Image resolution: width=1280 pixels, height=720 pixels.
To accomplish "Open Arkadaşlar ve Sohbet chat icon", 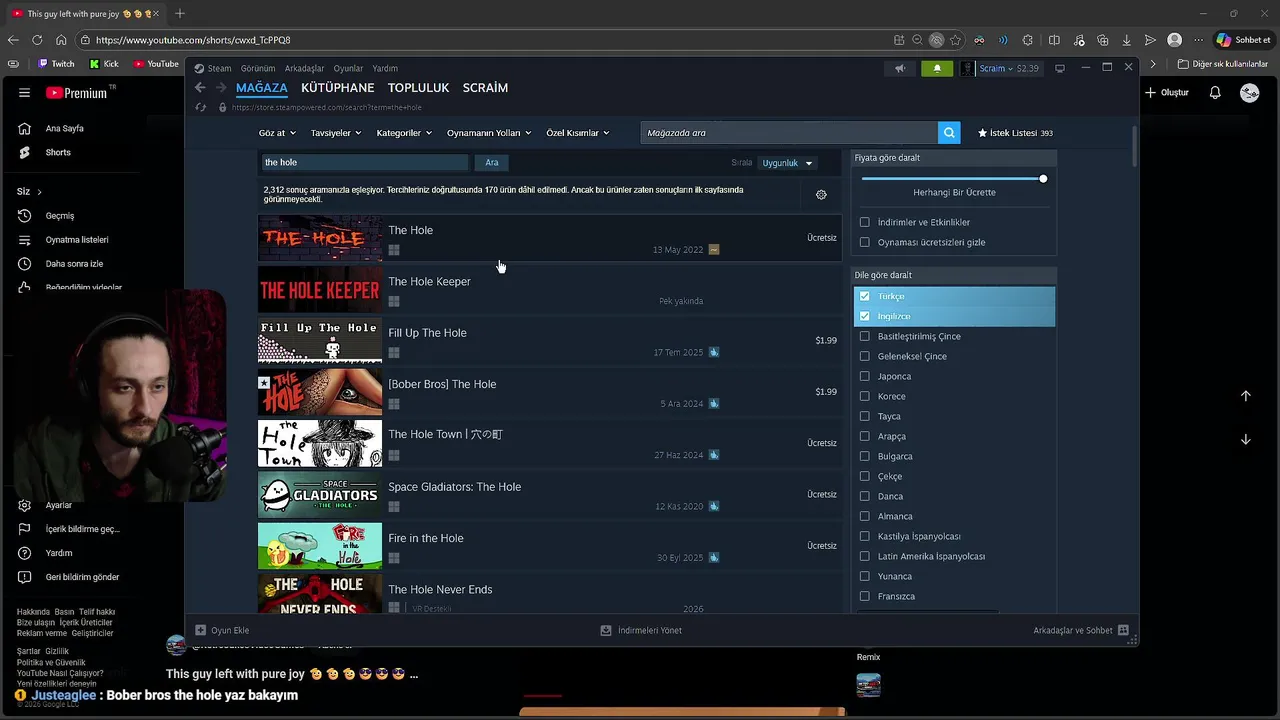I will click(1123, 630).
